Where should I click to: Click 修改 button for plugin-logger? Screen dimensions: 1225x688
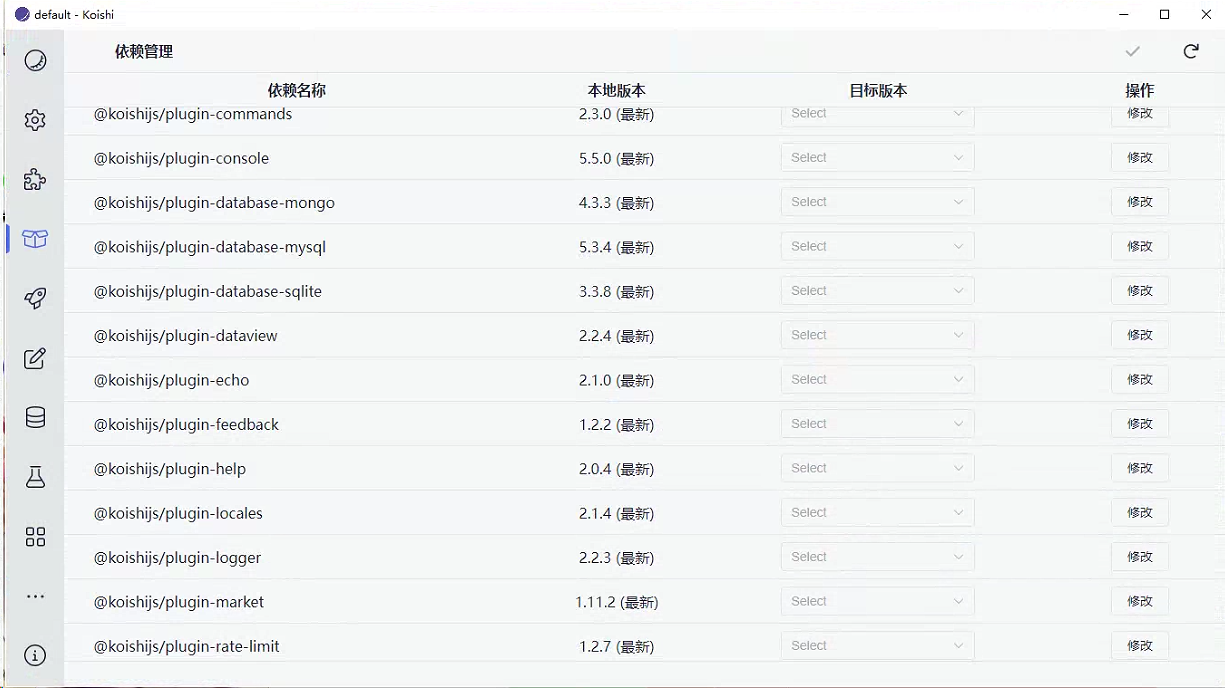(1140, 557)
